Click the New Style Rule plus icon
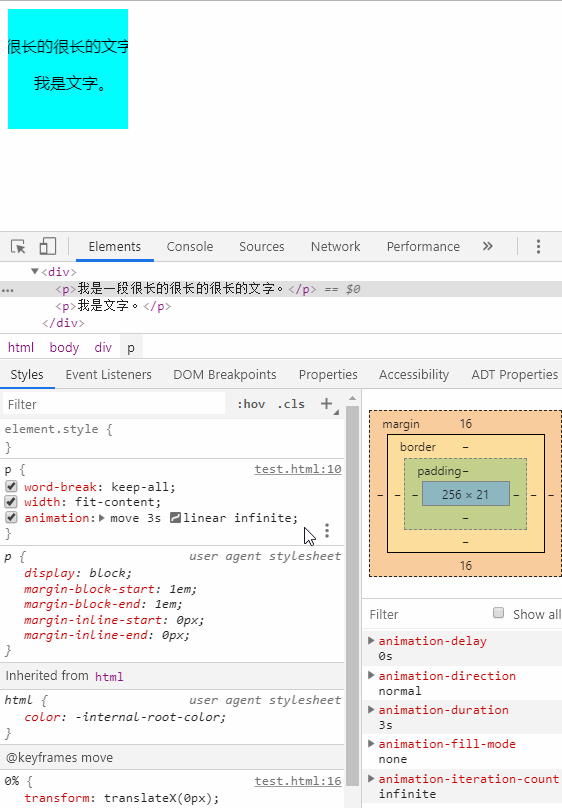562x808 pixels. tap(327, 403)
